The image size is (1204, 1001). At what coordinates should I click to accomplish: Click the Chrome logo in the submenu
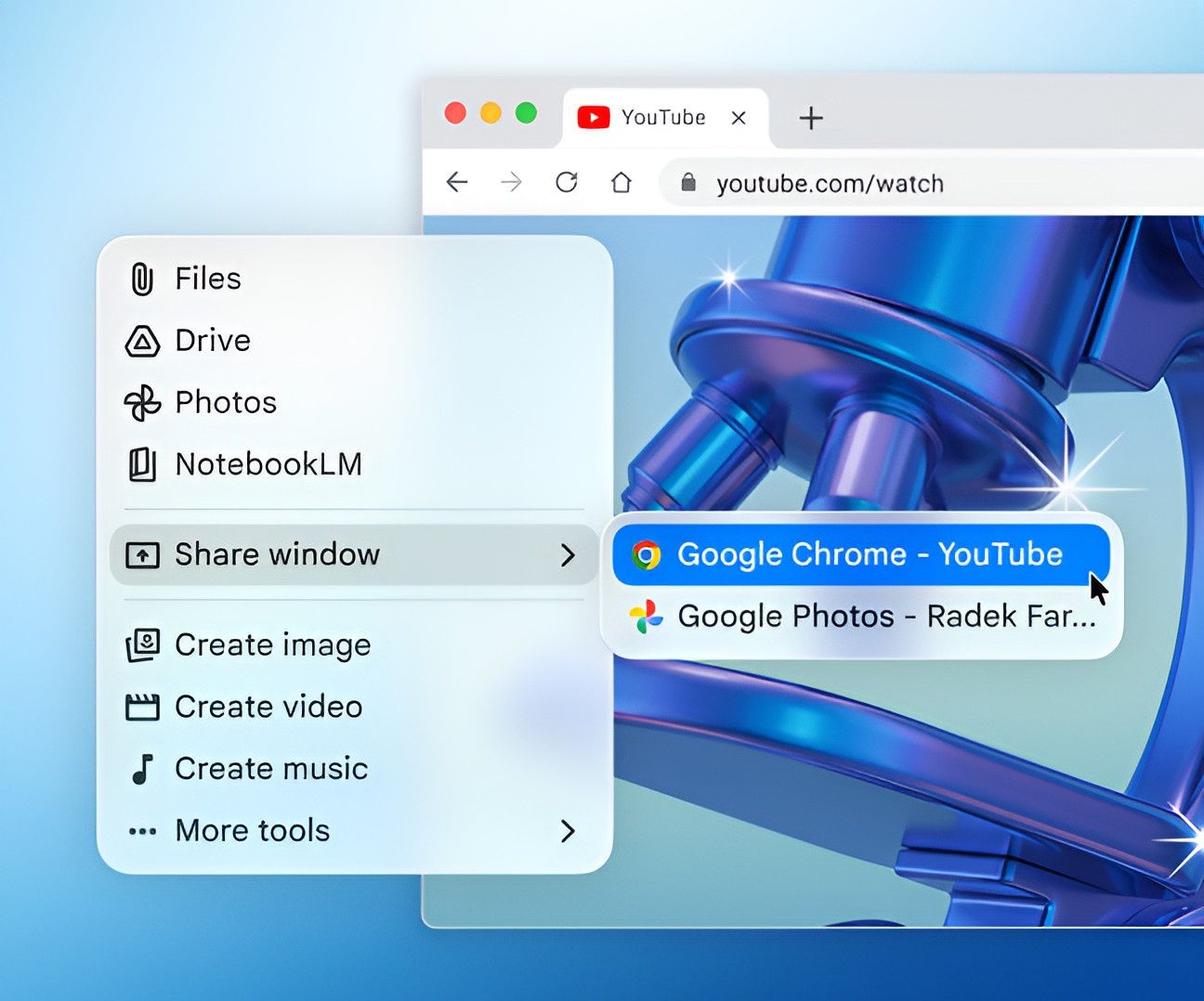(647, 555)
